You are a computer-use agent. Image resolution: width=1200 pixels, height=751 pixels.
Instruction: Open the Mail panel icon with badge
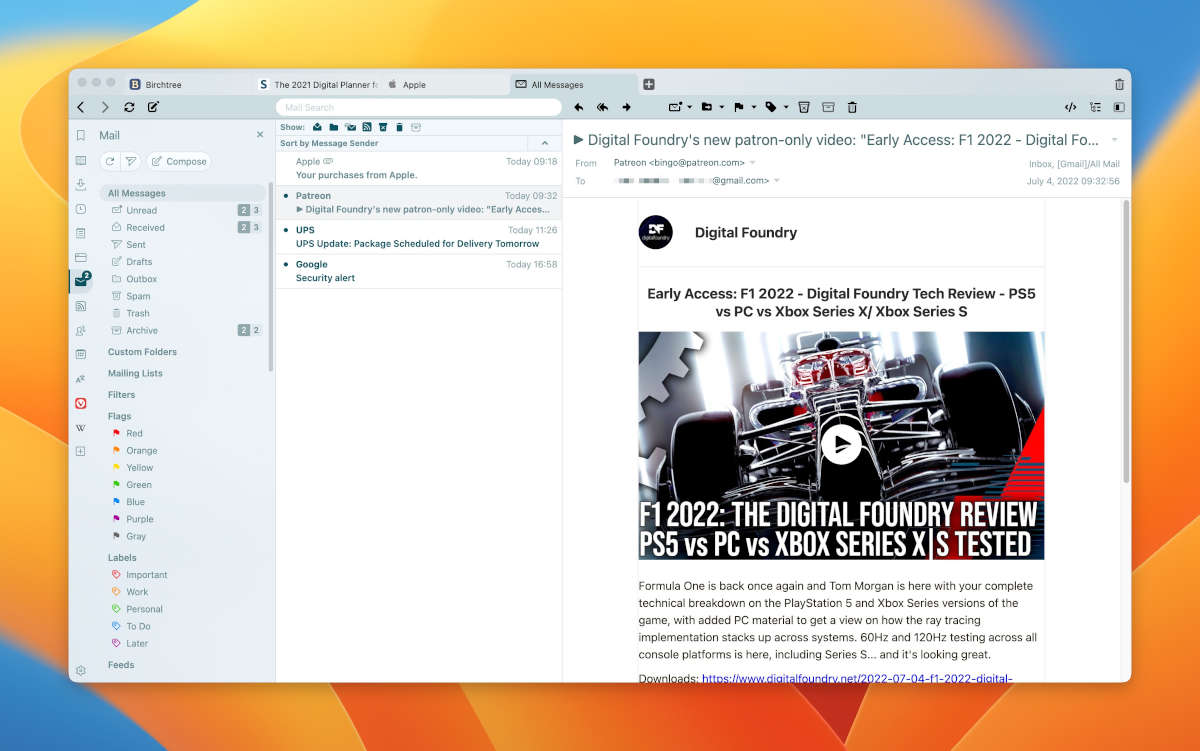pyautogui.click(x=81, y=281)
